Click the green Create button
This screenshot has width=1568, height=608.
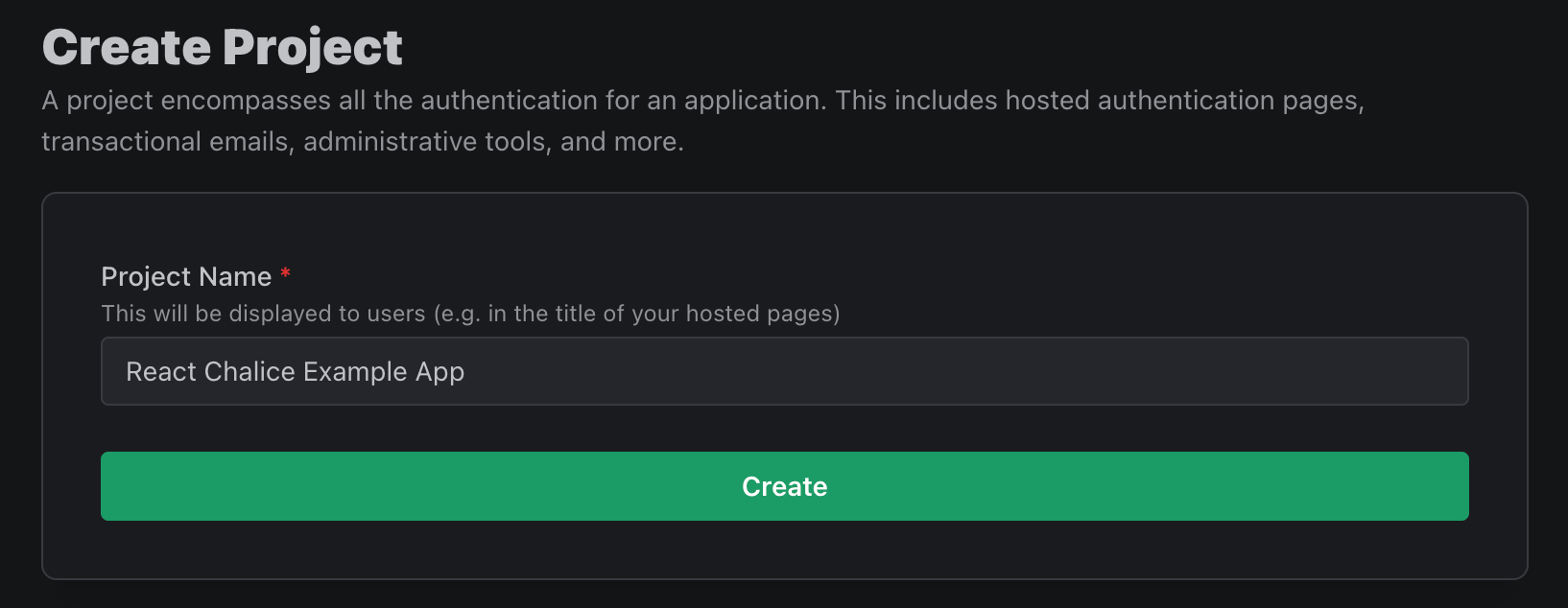784,486
